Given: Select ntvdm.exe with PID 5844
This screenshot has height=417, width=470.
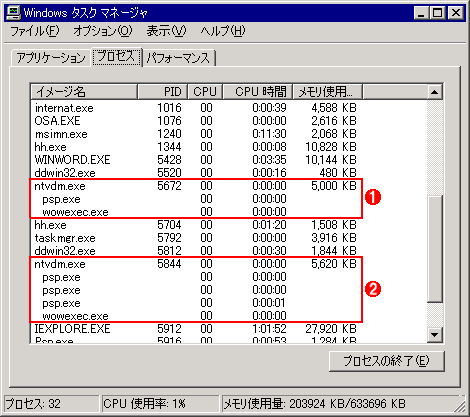Looking at the screenshot, I should (196, 264).
